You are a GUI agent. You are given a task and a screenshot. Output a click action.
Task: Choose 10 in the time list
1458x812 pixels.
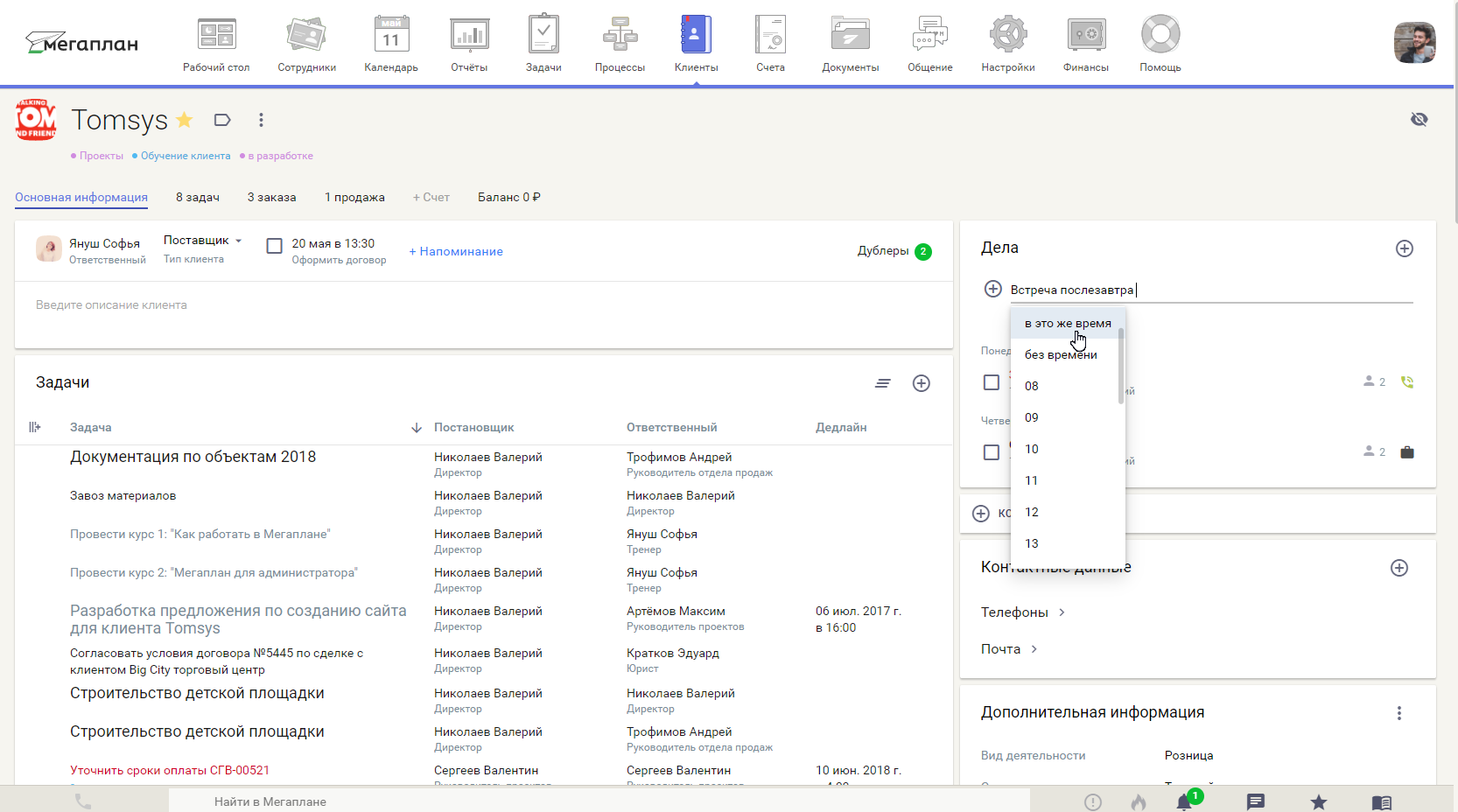coord(1066,449)
